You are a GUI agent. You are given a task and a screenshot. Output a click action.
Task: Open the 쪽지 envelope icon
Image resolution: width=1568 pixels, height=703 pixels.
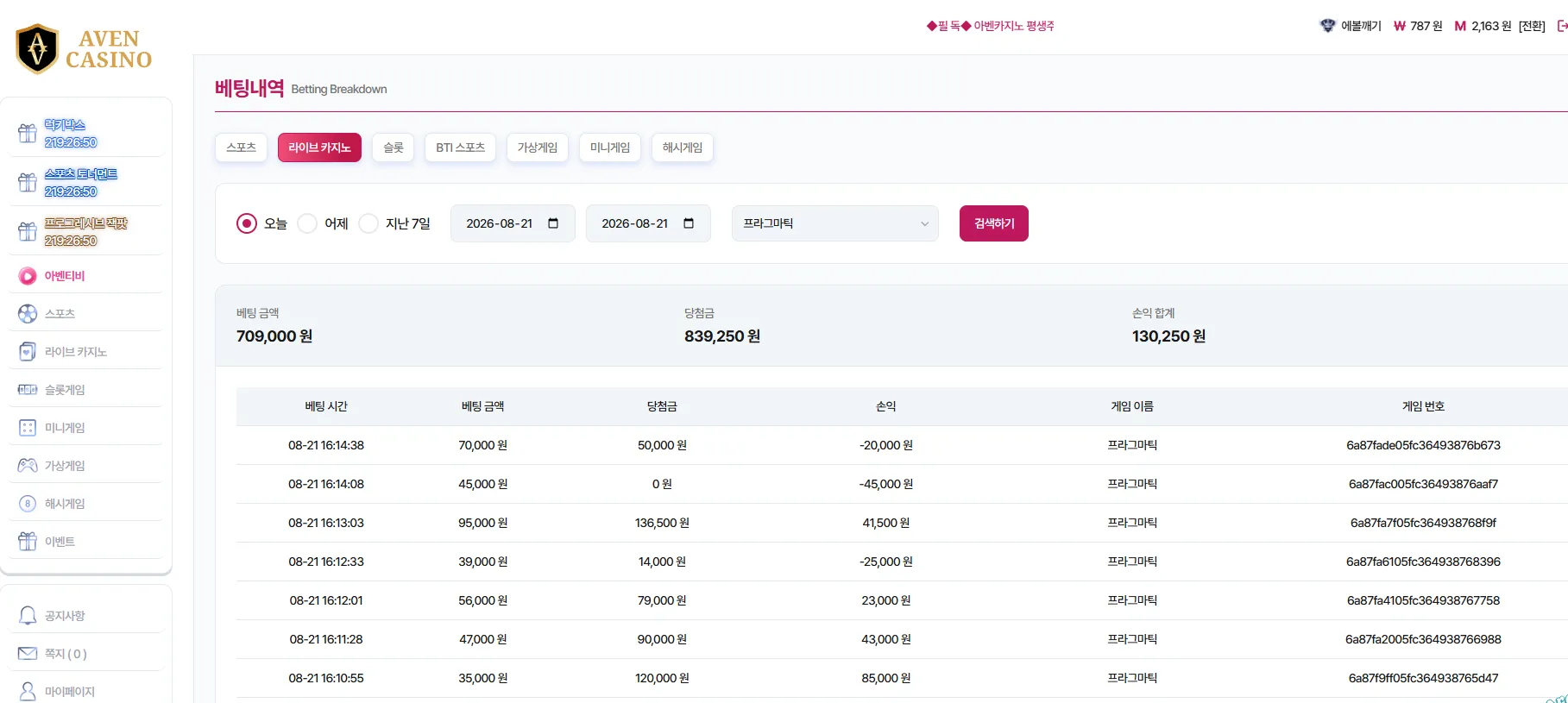[x=28, y=653]
